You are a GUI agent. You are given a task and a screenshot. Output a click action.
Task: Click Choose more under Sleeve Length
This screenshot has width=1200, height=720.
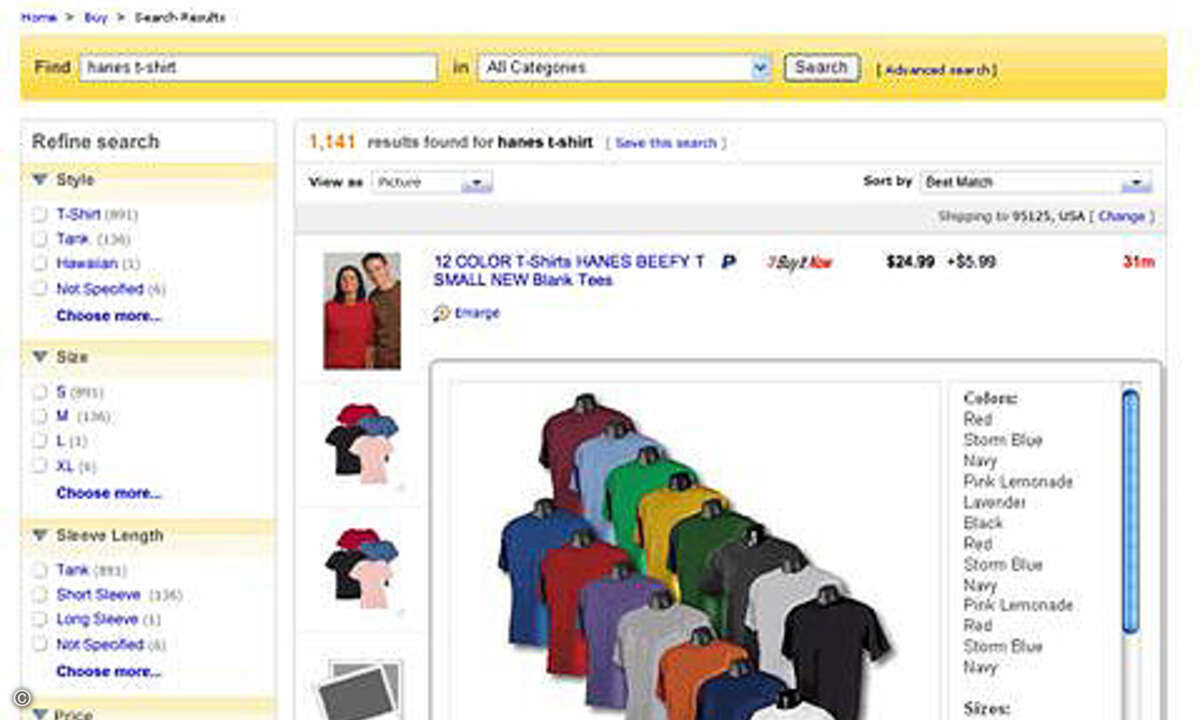point(108,671)
